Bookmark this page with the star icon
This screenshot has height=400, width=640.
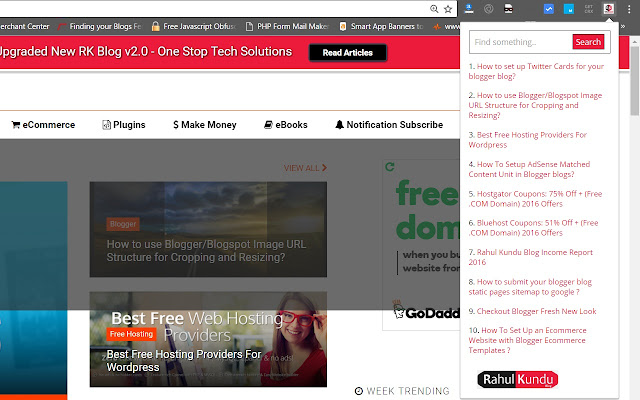pos(448,9)
